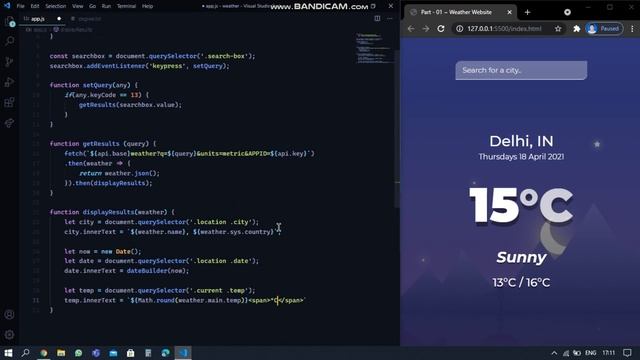Click the Delhi, IN city heading
The height and width of the screenshot is (360, 640).
coord(521,141)
